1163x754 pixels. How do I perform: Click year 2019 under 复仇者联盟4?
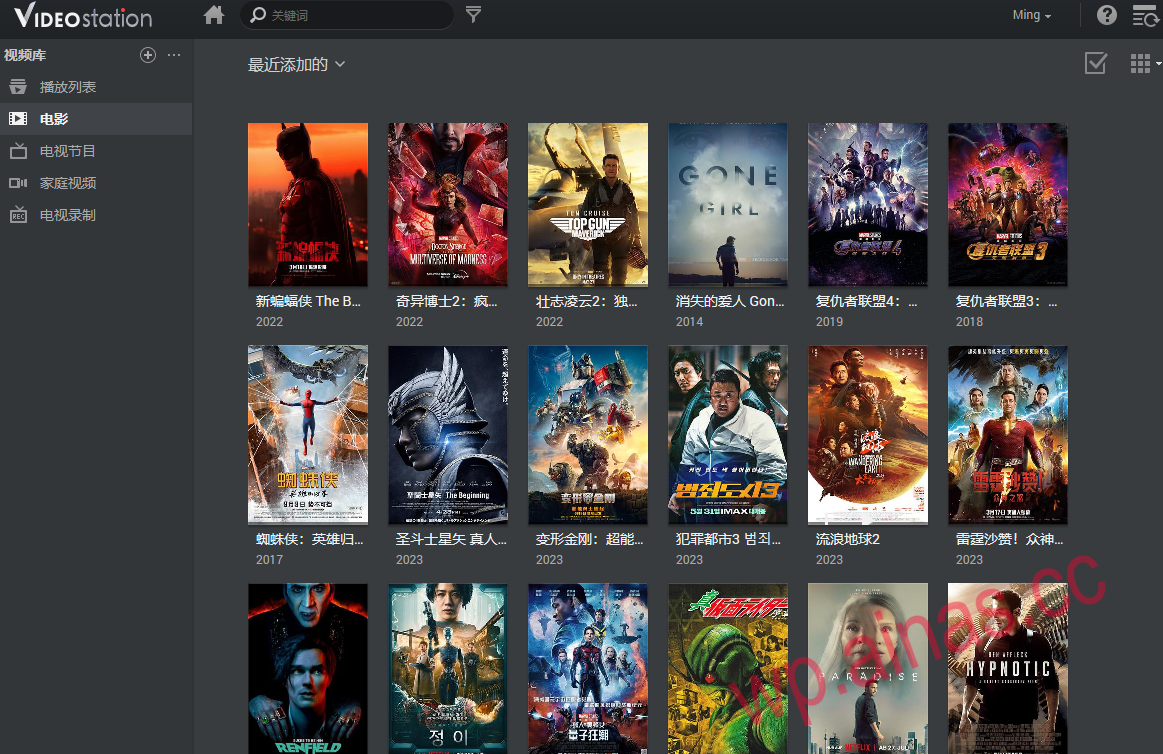pyautogui.click(x=829, y=322)
